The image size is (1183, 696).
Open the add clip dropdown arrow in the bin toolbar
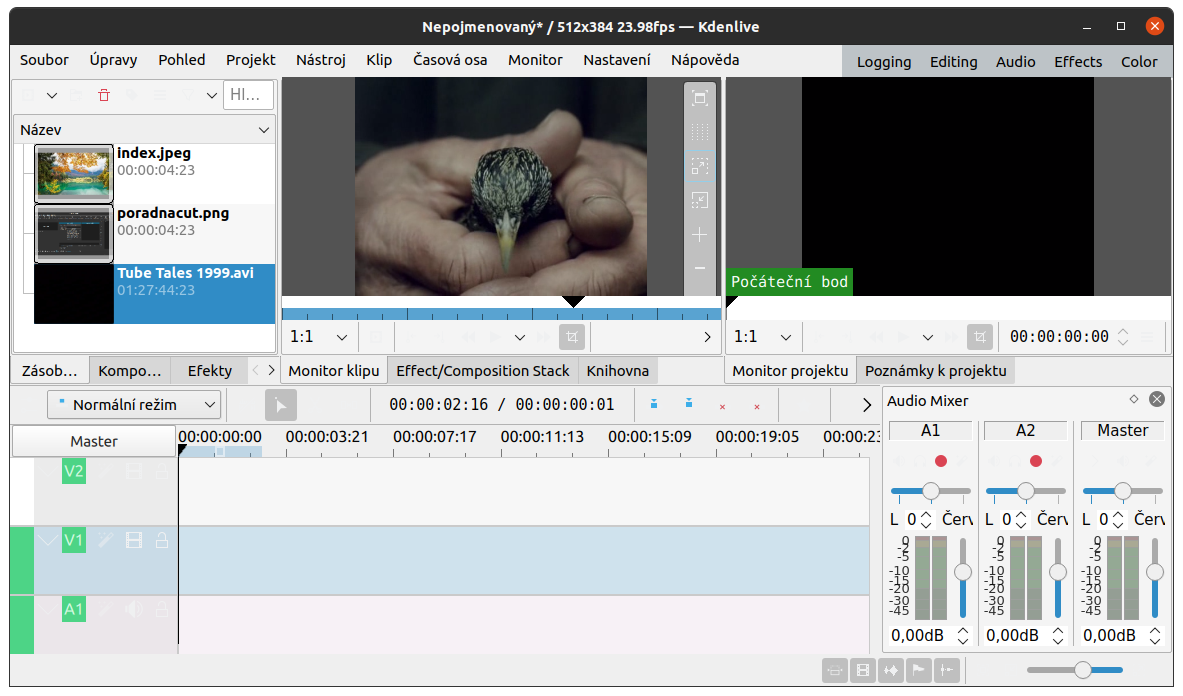pyautogui.click(x=52, y=95)
